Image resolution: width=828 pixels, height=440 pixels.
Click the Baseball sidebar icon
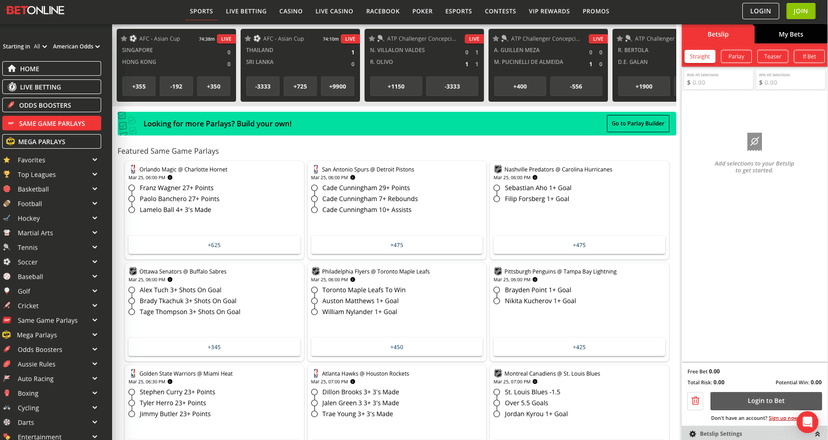click(7, 276)
